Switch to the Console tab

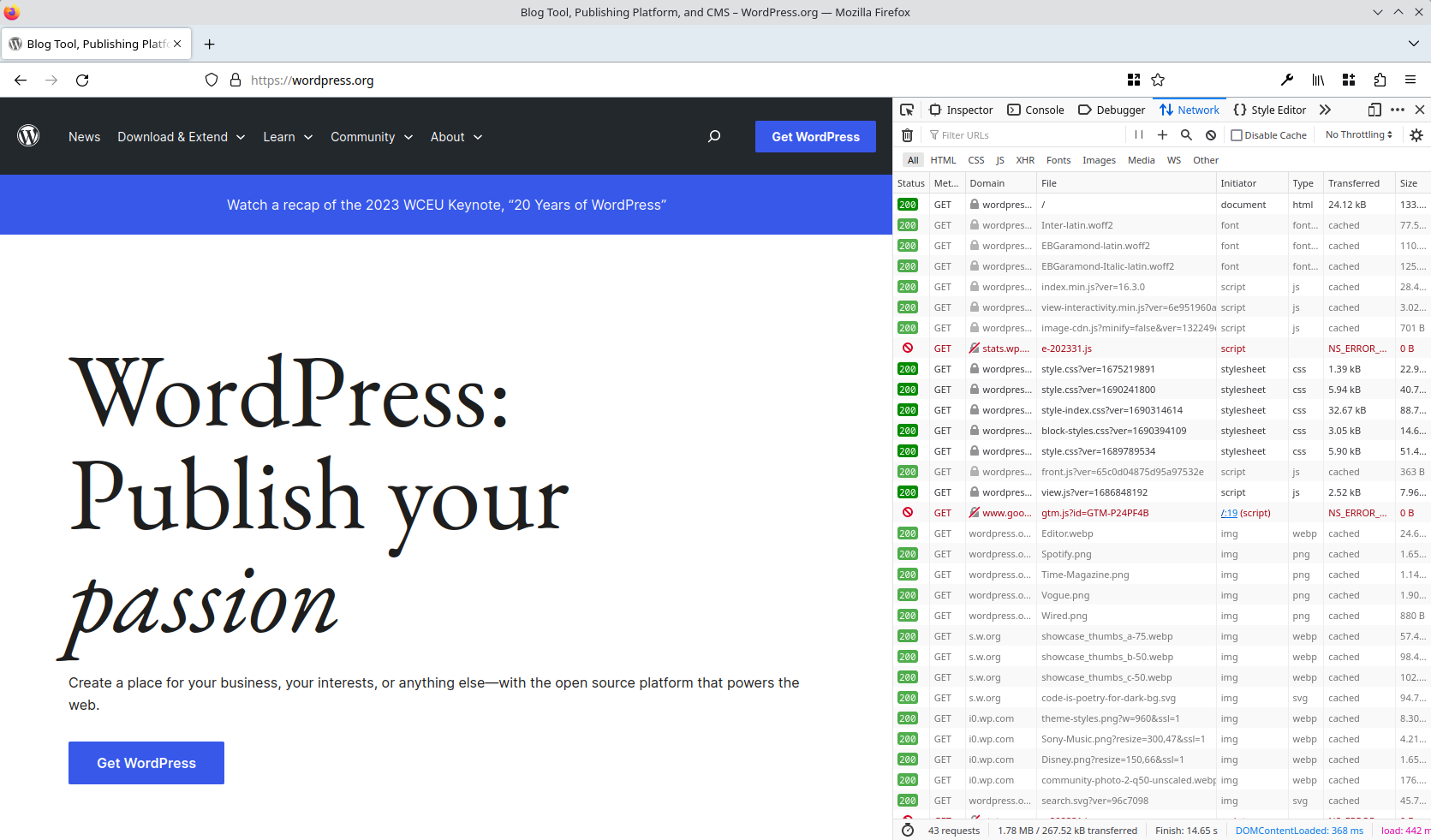[1035, 110]
